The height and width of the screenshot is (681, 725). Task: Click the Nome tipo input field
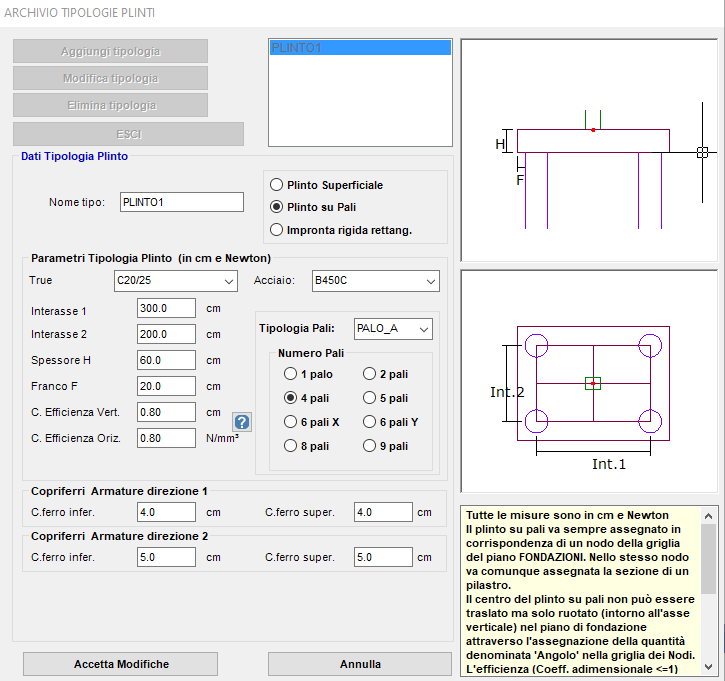182,202
